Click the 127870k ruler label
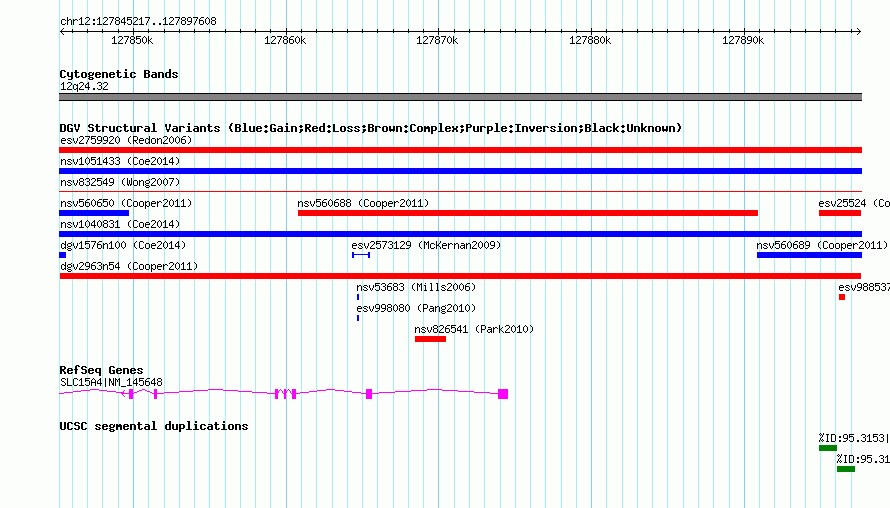The width and height of the screenshot is (890, 508). 437,40
